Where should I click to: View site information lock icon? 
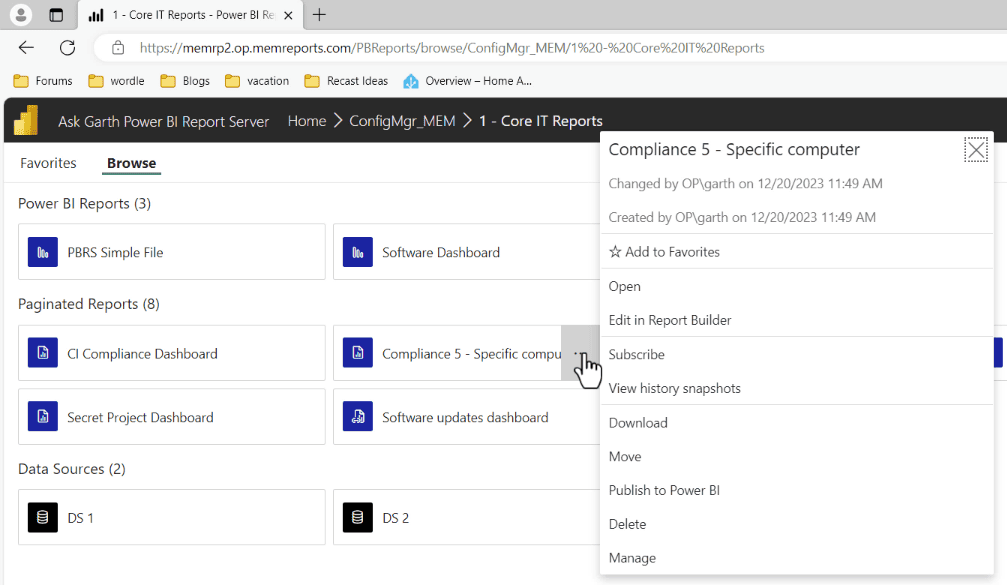pyautogui.click(x=118, y=48)
